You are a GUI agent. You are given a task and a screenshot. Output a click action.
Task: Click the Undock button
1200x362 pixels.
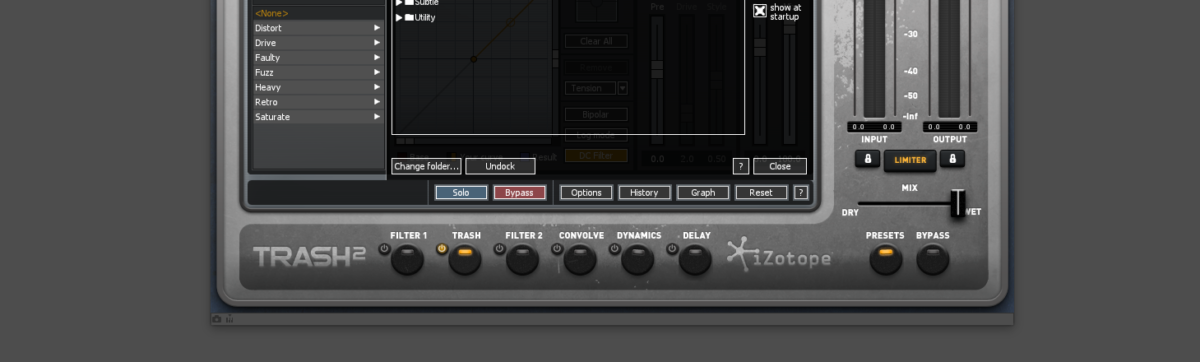pyautogui.click(x=500, y=166)
